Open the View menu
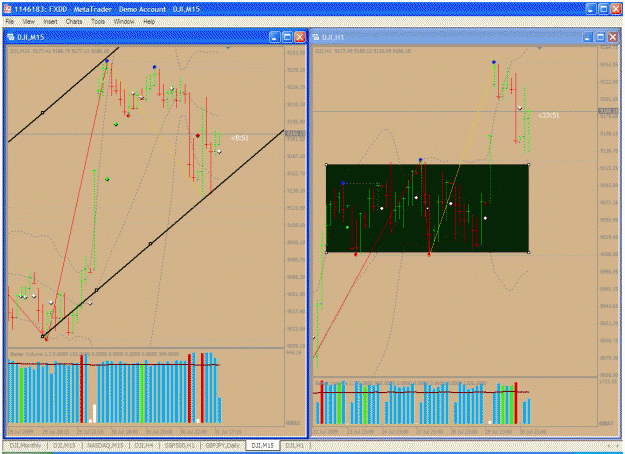Viewport: 625px width, 454px height. (x=28, y=22)
